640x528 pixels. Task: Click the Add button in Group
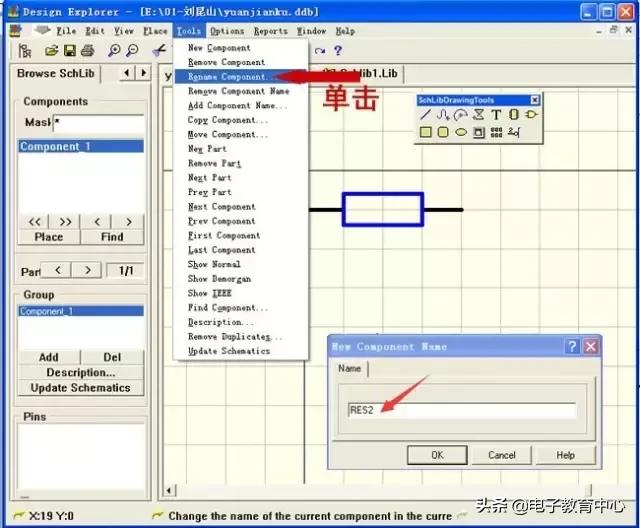point(49,357)
